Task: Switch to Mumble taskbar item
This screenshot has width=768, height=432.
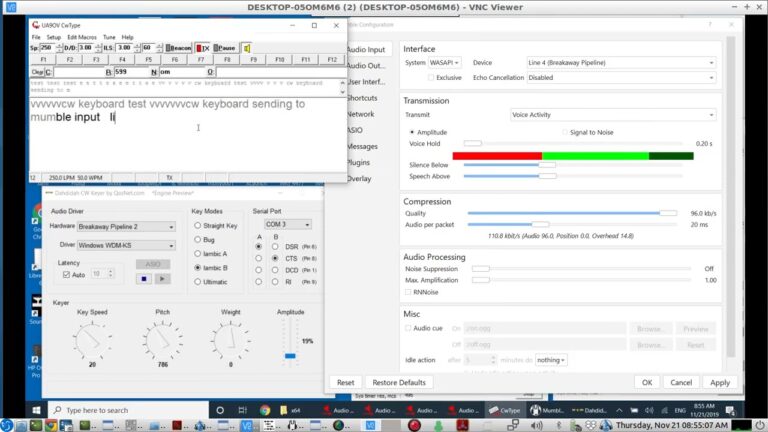Action: click(x=548, y=410)
